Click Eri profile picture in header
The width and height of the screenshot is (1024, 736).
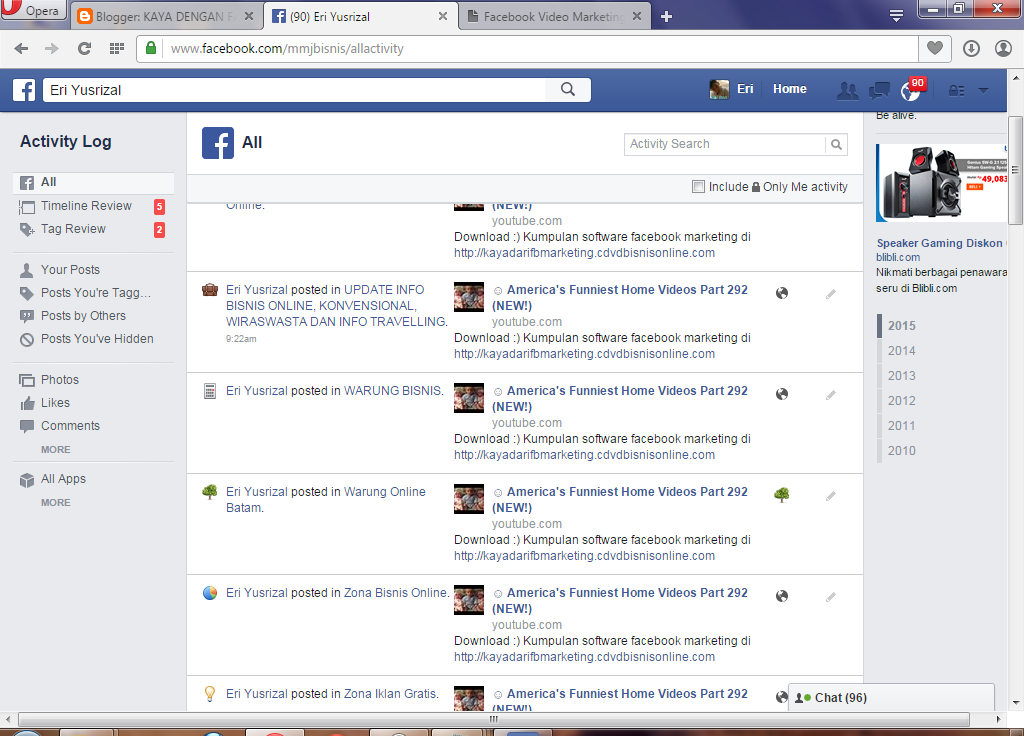pos(719,89)
